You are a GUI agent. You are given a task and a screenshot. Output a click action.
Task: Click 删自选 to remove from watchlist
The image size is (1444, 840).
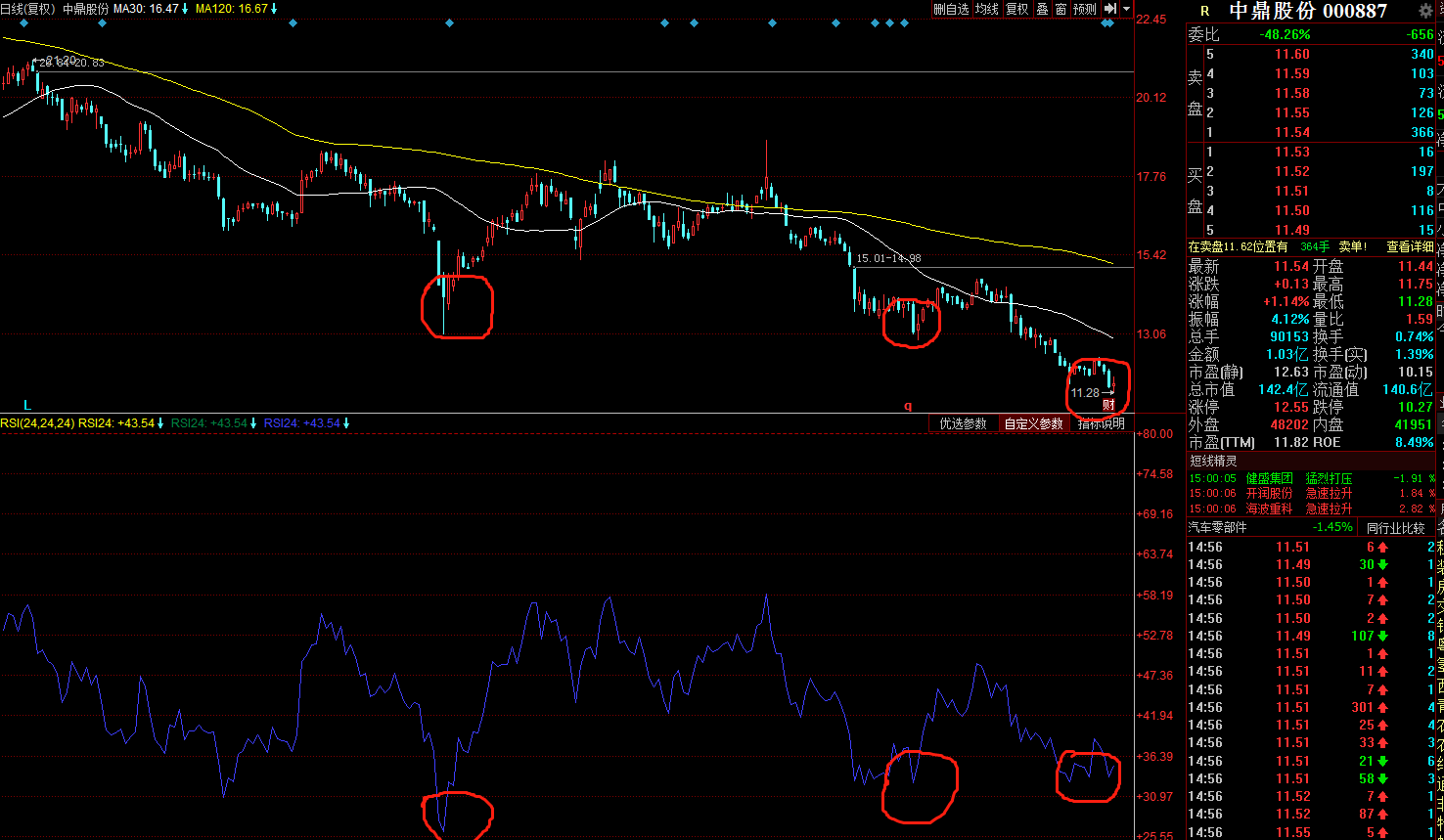point(951,9)
